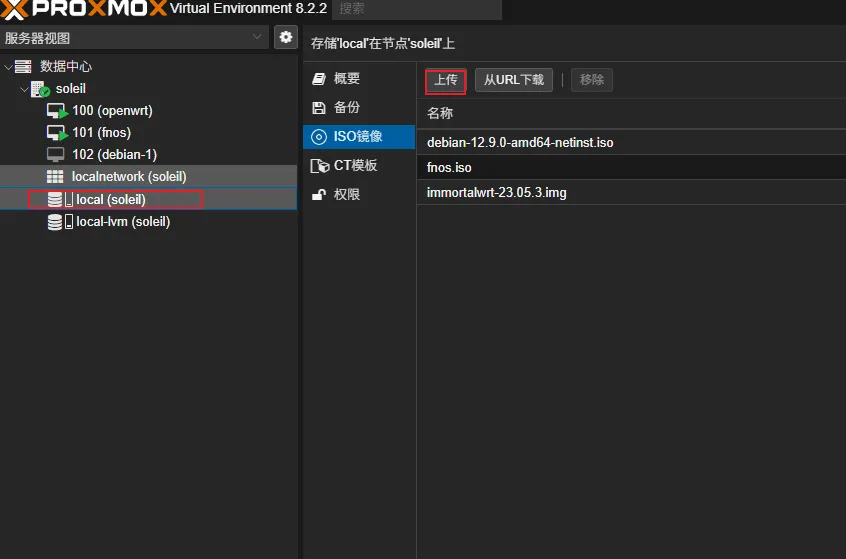Open the 服务器视图 view dropdown
This screenshot has height=559, width=846.
pyautogui.click(x=134, y=38)
